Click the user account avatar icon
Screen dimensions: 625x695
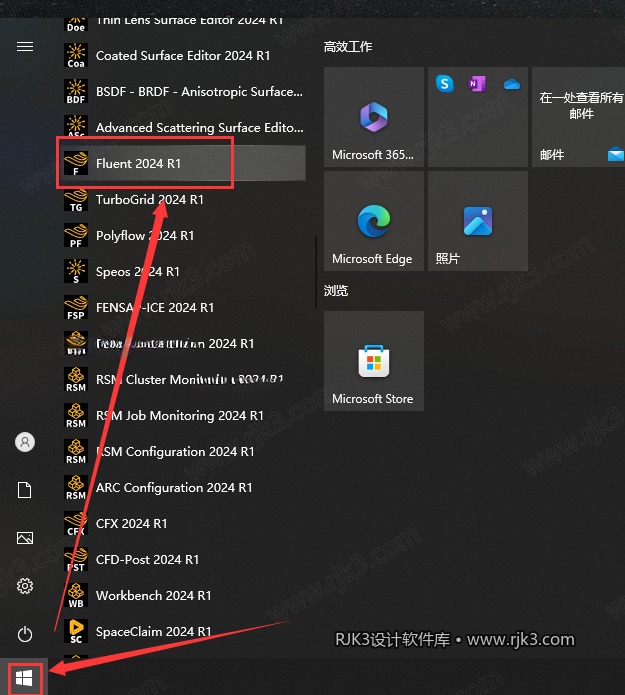[x=25, y=442]
